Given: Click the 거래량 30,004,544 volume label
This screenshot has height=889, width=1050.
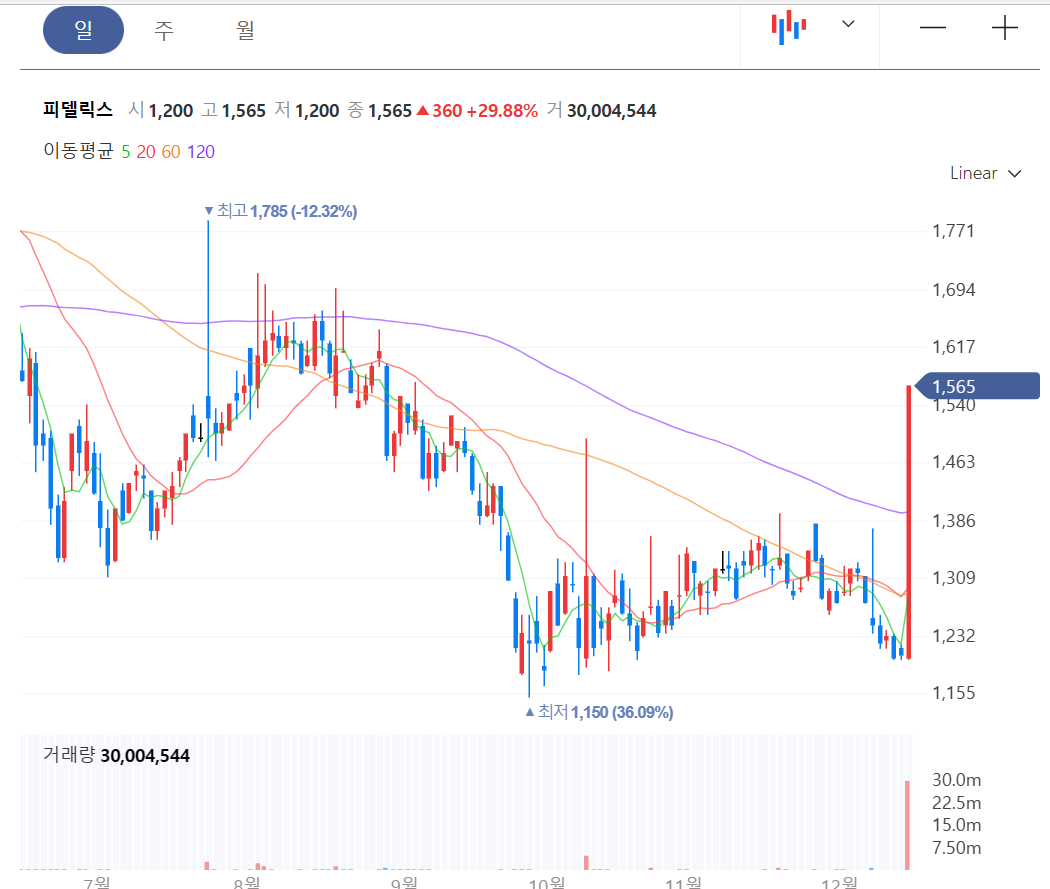Looking at the screenshot, I should 117,756.
